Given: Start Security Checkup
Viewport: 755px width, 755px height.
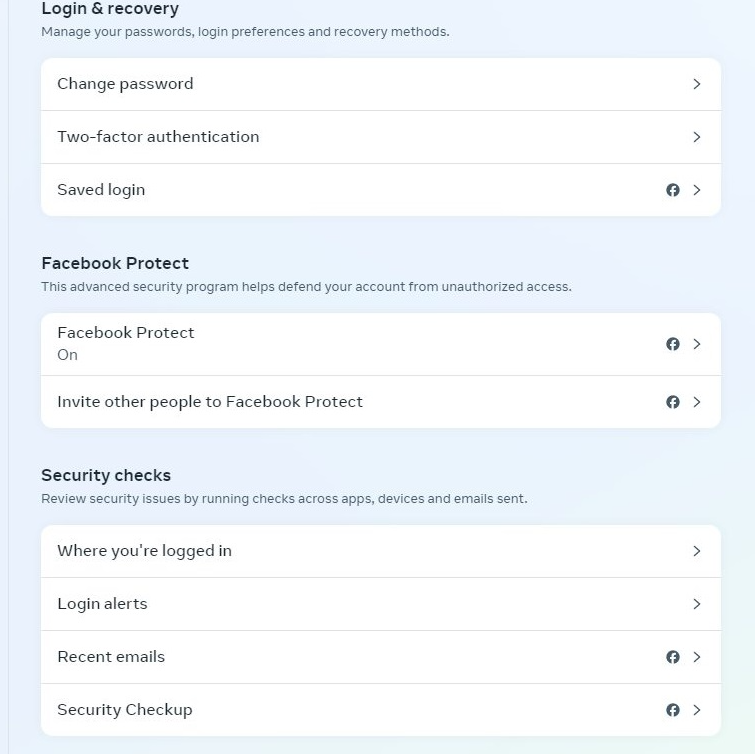Looking at the screenshot, I should [x=381, y=710].
